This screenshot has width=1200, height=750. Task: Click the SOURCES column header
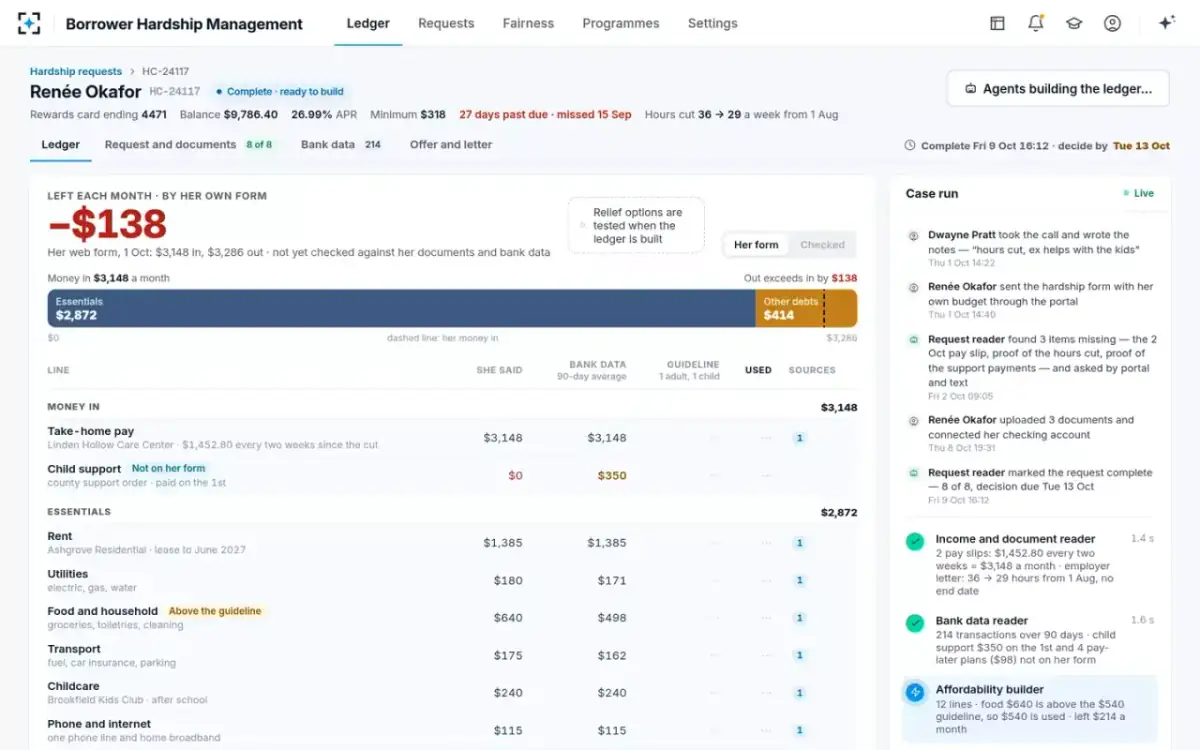pyautogui.click(x=812, y=370)
